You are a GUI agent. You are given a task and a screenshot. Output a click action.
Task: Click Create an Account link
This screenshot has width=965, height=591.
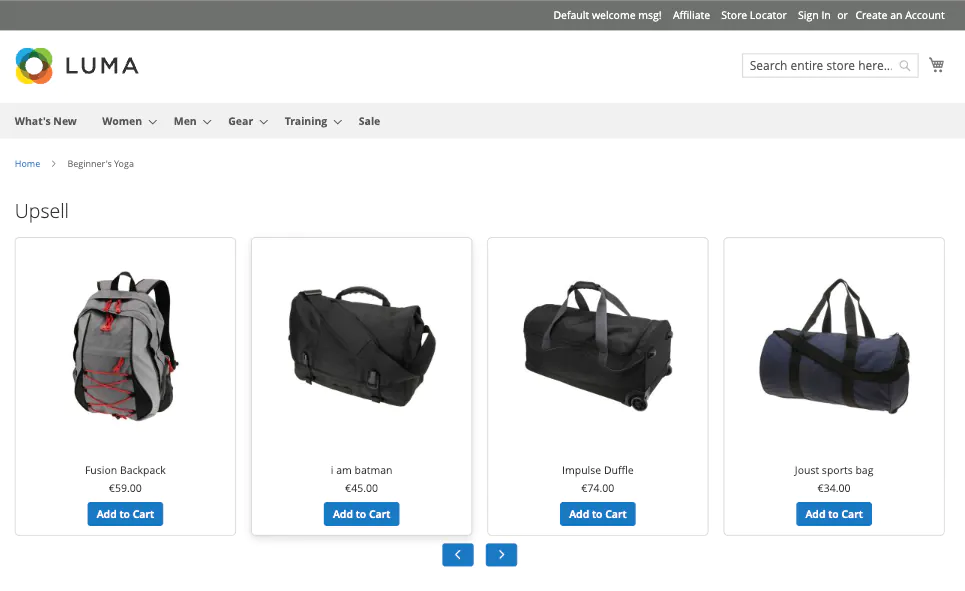(900, 15)
